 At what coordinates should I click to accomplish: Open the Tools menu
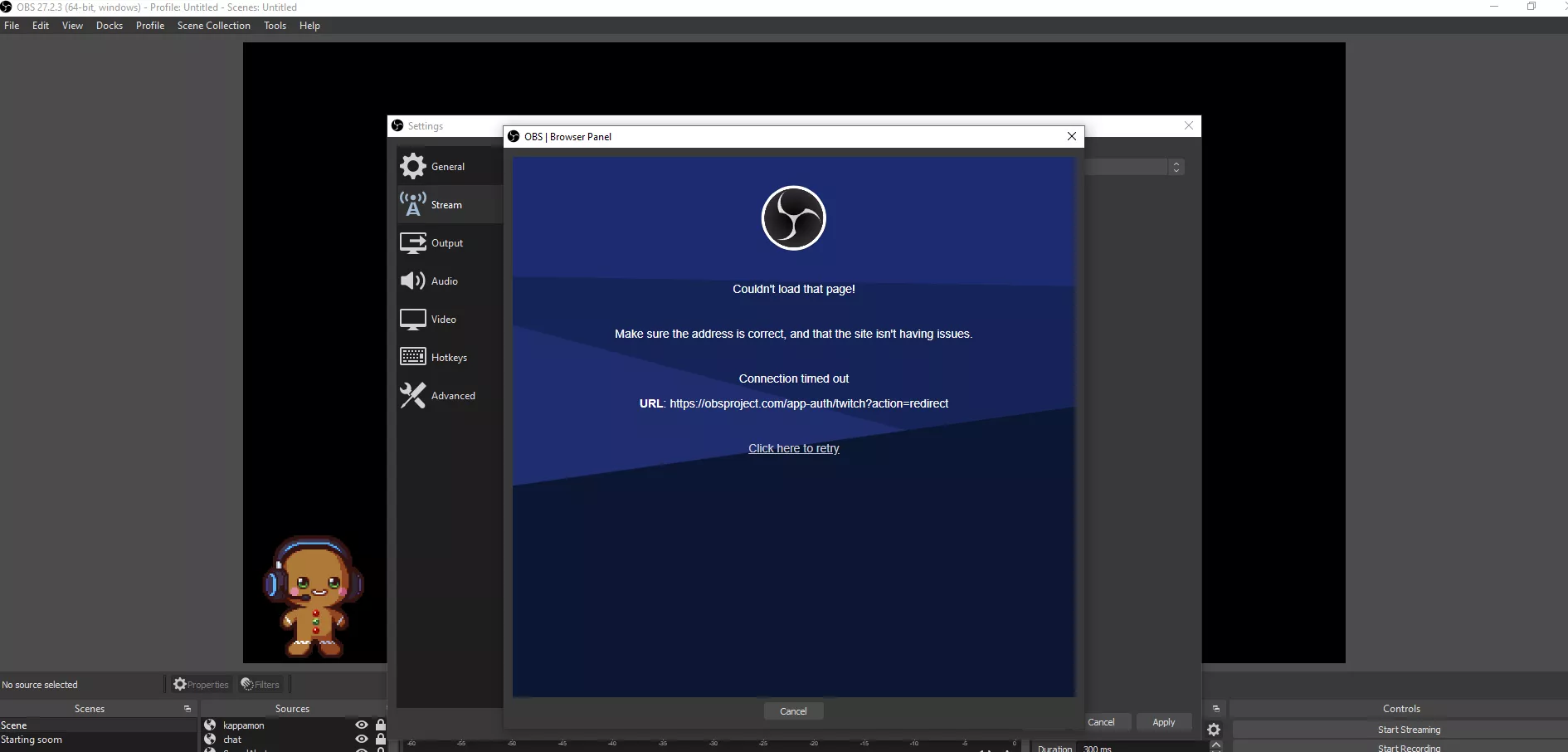275,25
